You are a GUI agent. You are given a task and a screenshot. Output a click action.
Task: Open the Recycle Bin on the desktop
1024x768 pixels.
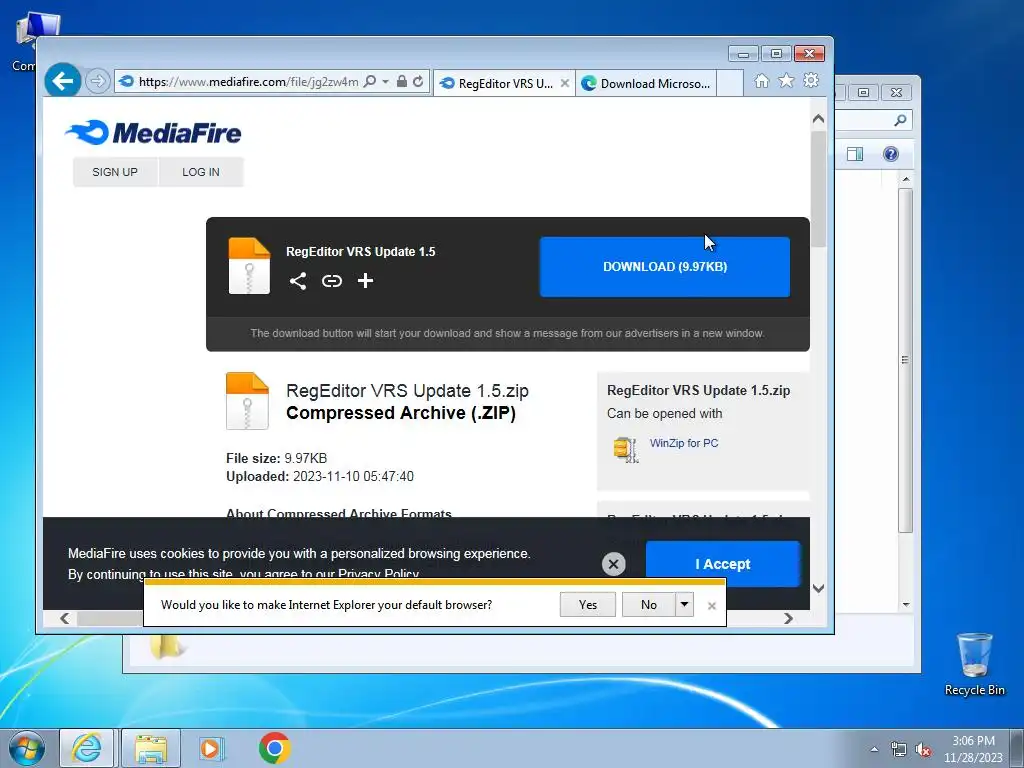pos(974,664)
